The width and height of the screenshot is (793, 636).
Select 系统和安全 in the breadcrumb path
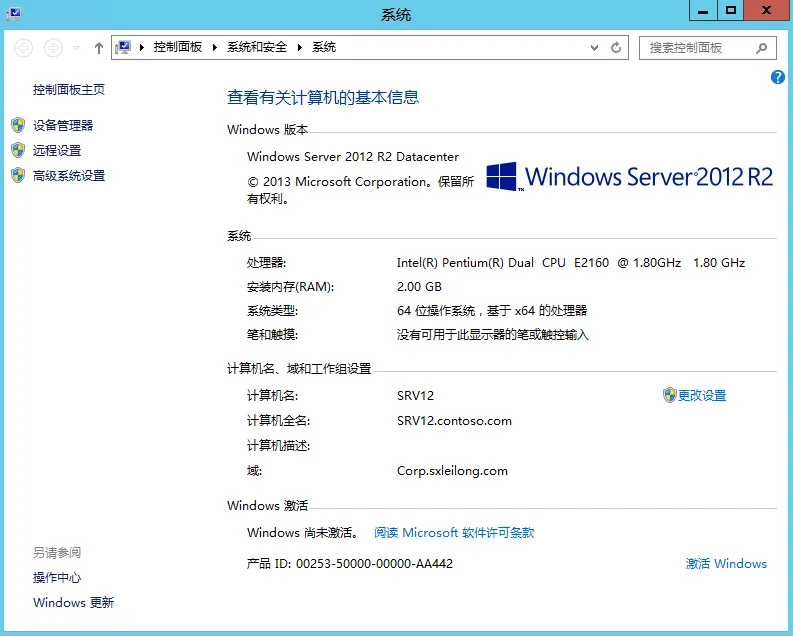coord(256,47)
